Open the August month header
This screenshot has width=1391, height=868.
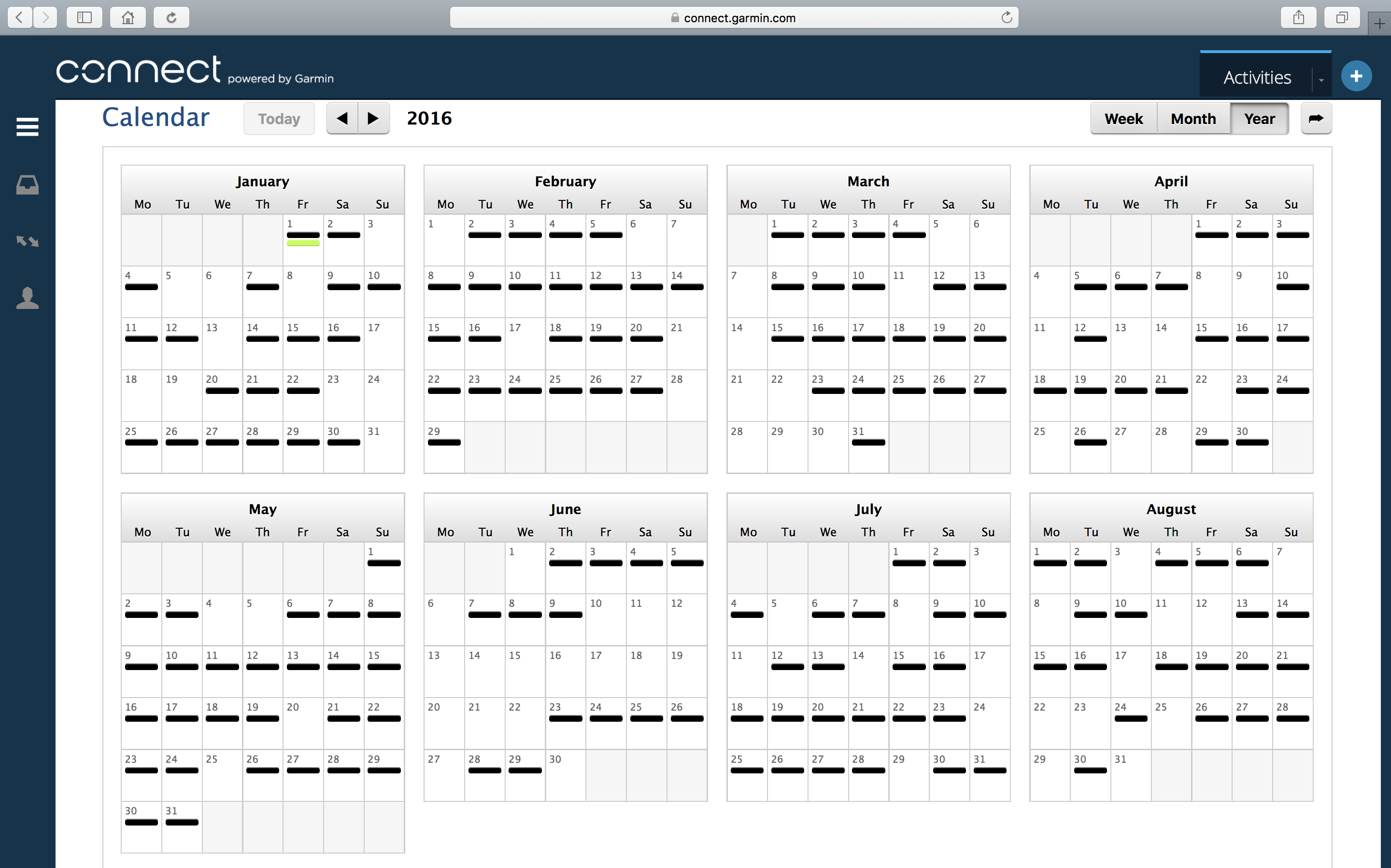point(1170,509)
